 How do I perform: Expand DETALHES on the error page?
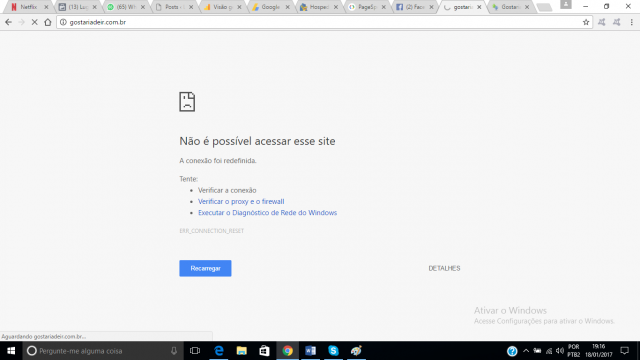coord(444,268)
